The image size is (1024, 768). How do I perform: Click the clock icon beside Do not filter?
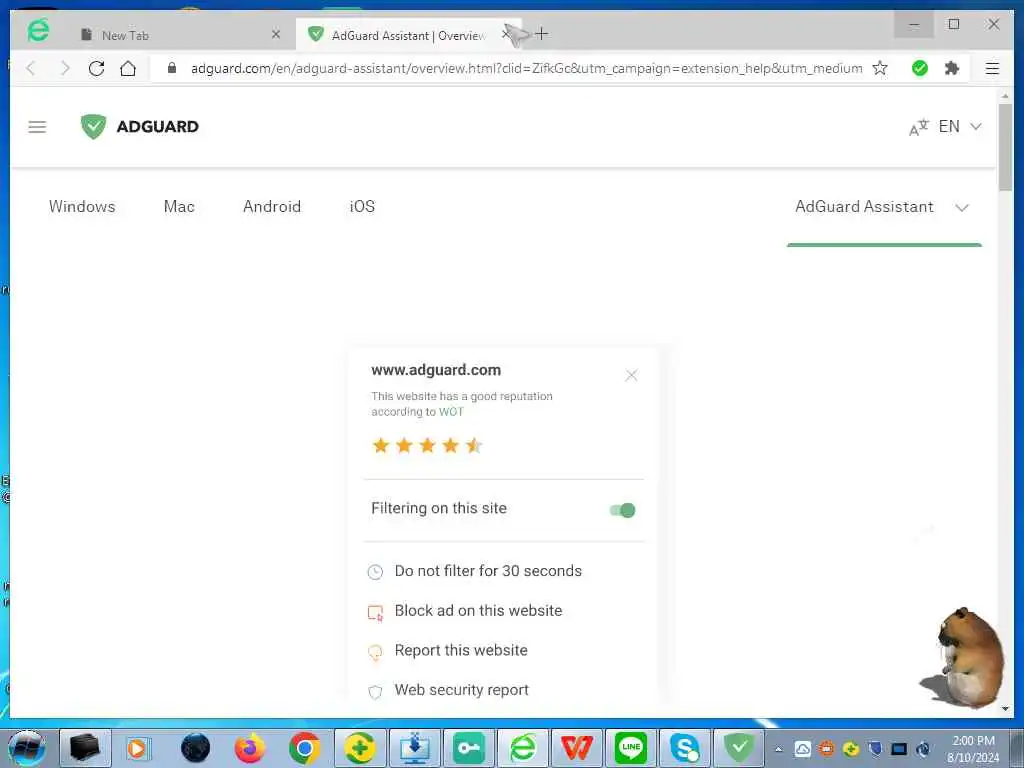pyautogui.click(x=376, y=572)
